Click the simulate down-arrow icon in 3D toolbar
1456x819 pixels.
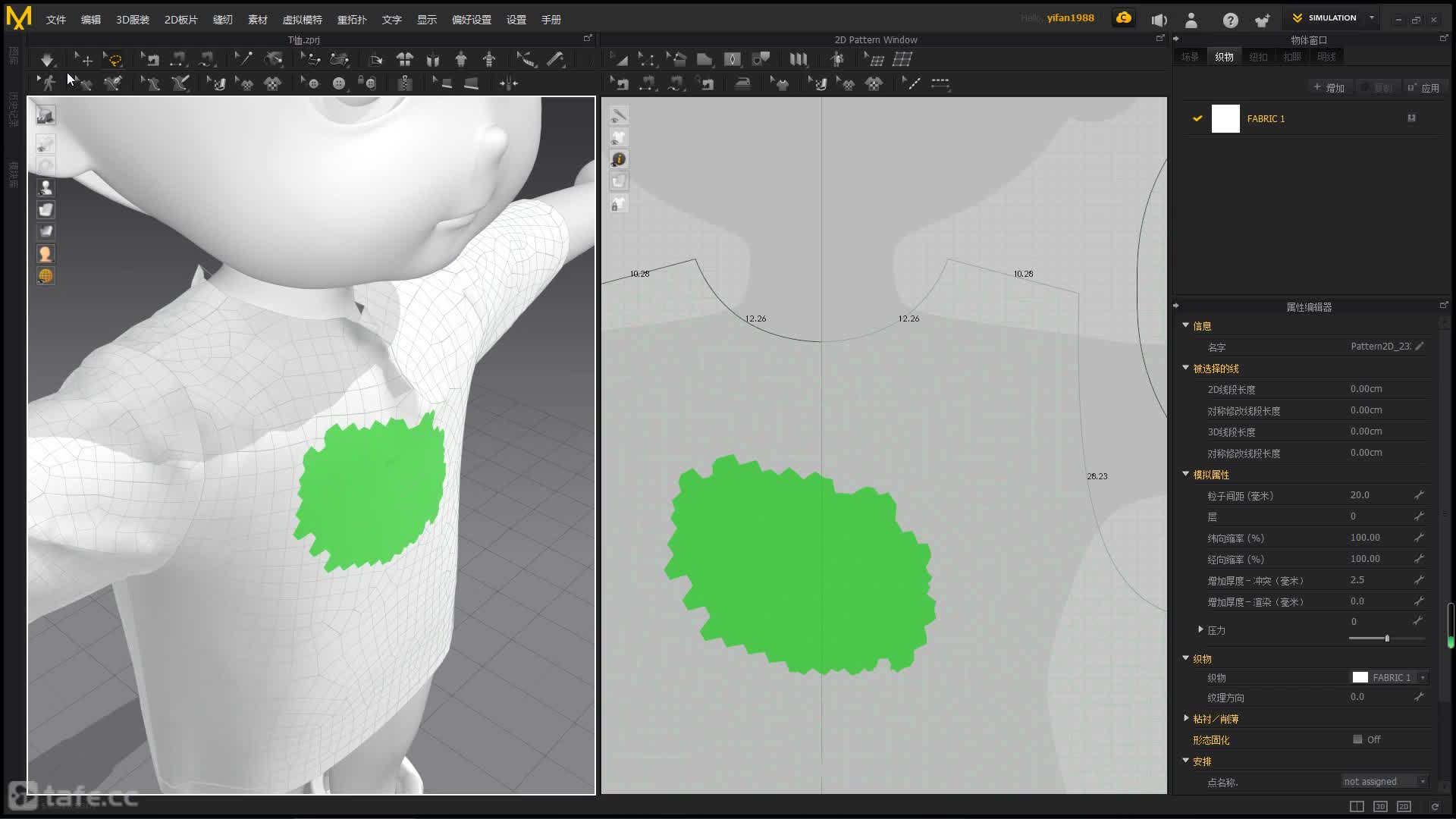(x=47, y=59)
